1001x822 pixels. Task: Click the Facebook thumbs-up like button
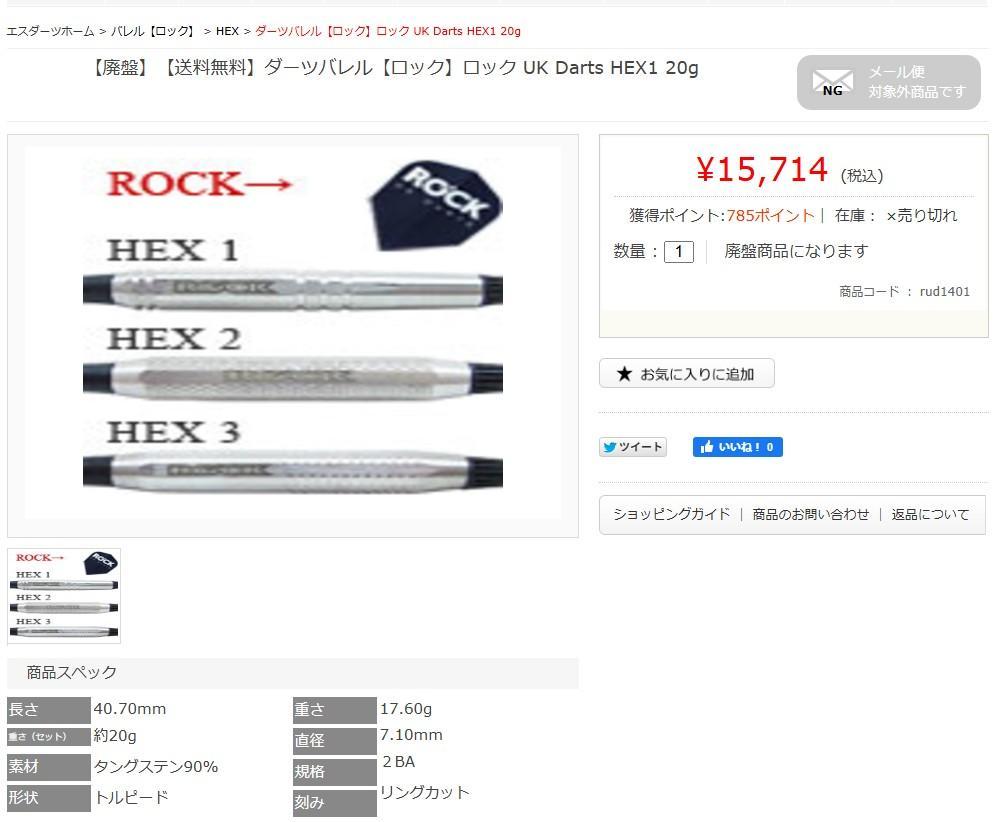(737, 447)
